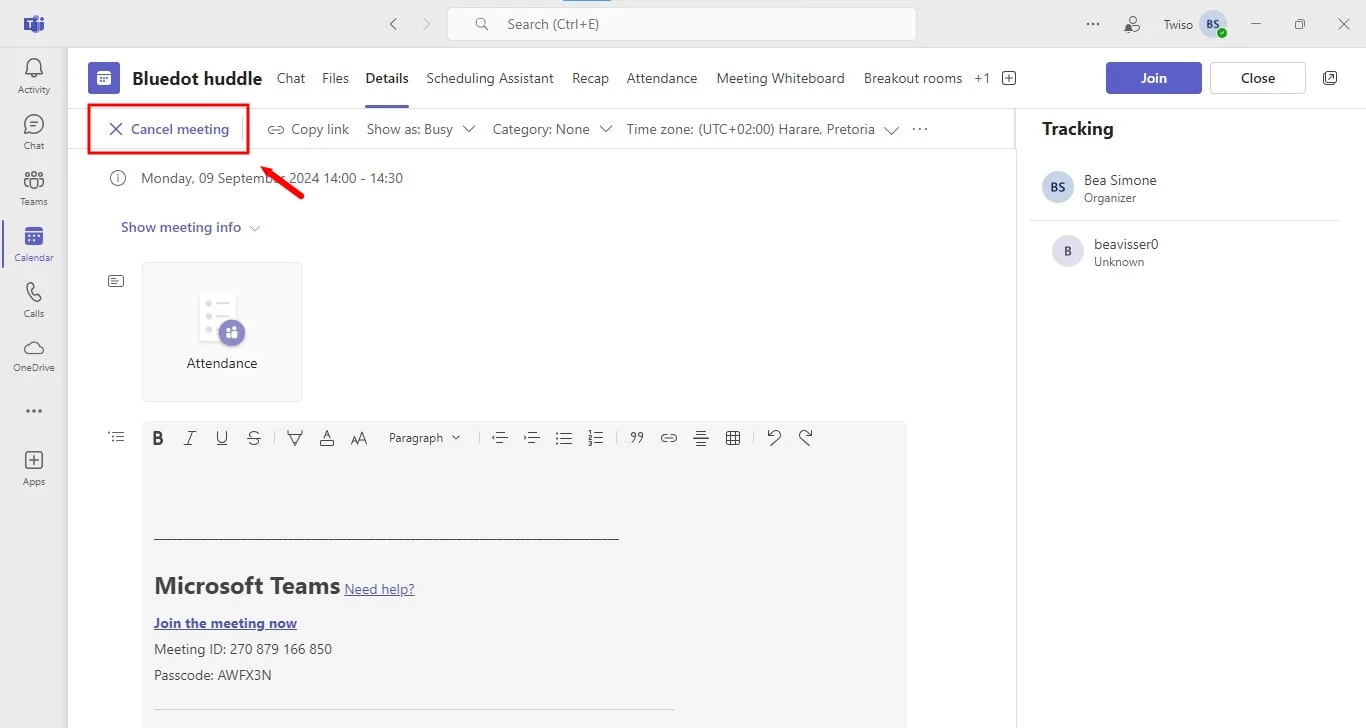Open the font color tool

[327, 438]
